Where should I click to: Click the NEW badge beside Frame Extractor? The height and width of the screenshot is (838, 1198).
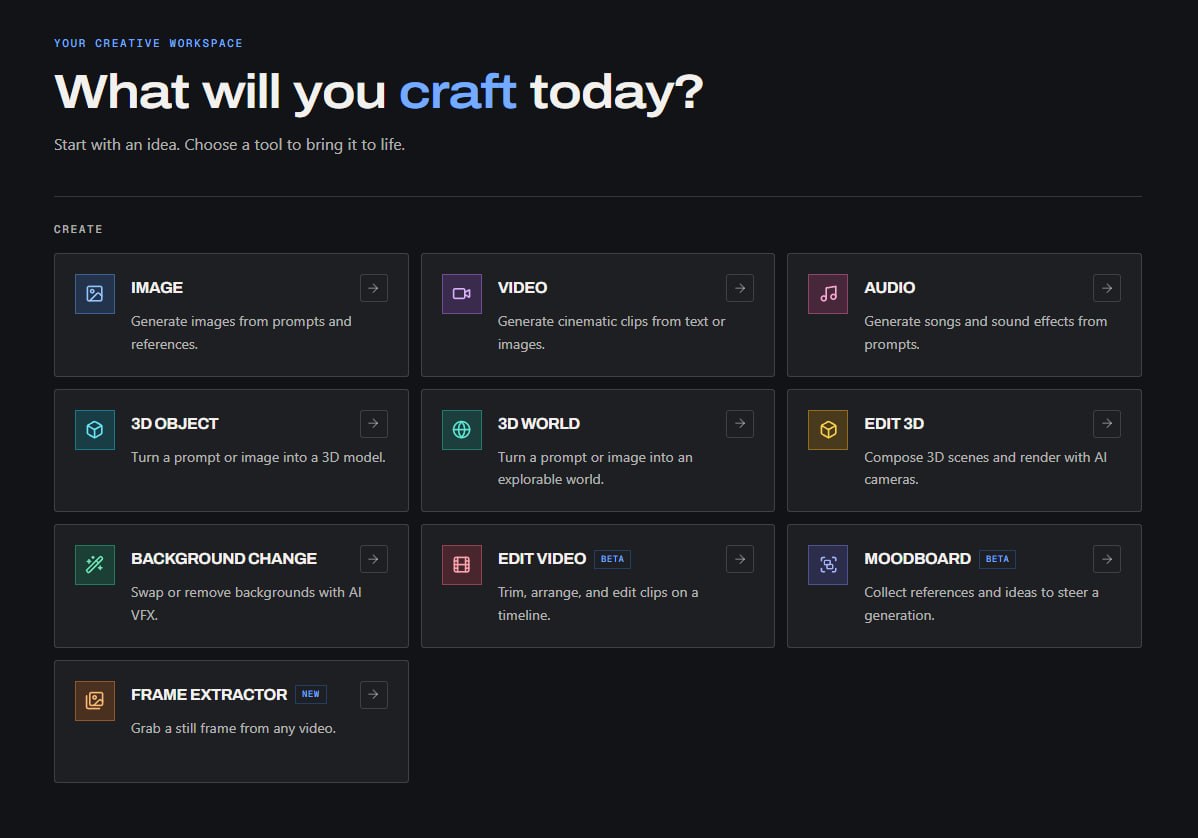310,694
